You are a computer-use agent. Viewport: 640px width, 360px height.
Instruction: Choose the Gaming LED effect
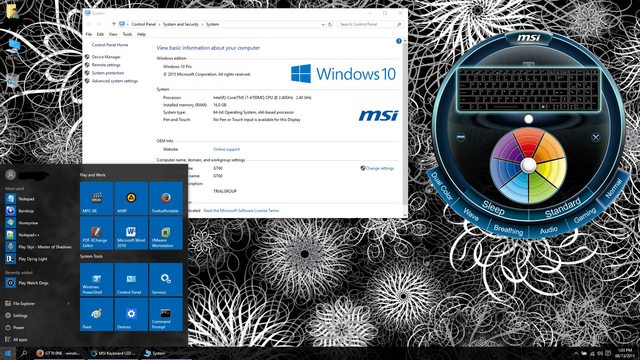pyautogui.click(x=585, y=215)
